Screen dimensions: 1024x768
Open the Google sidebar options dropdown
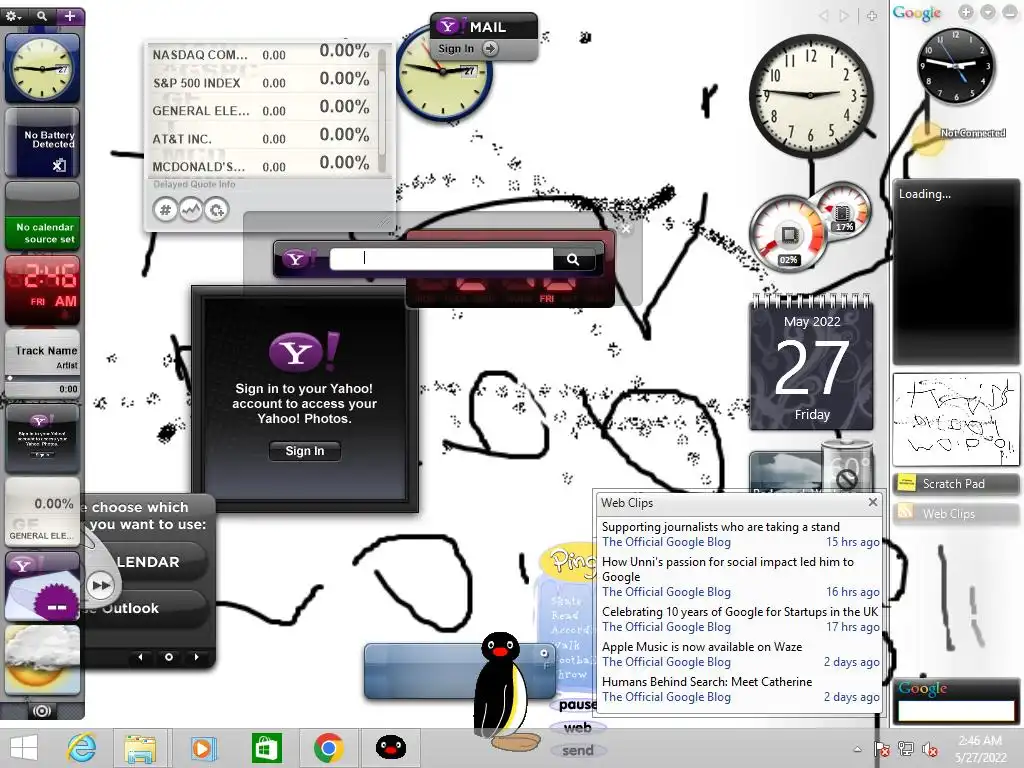(988, 12)
